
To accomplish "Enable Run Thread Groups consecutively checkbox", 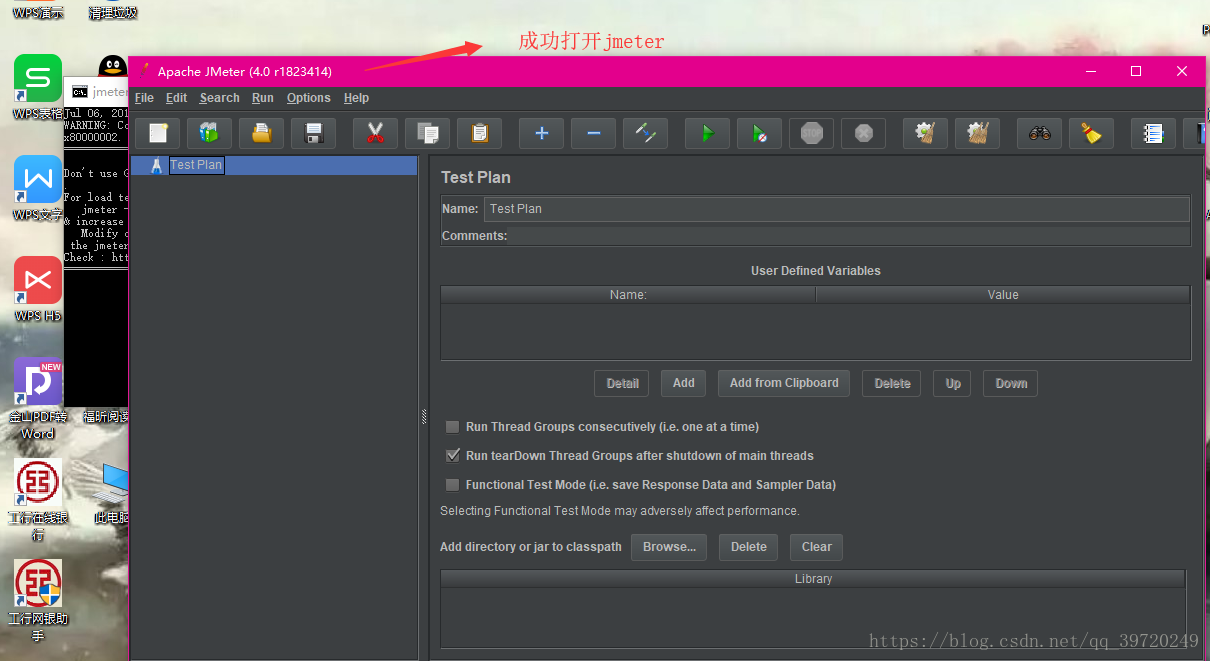I will [453, 427].
